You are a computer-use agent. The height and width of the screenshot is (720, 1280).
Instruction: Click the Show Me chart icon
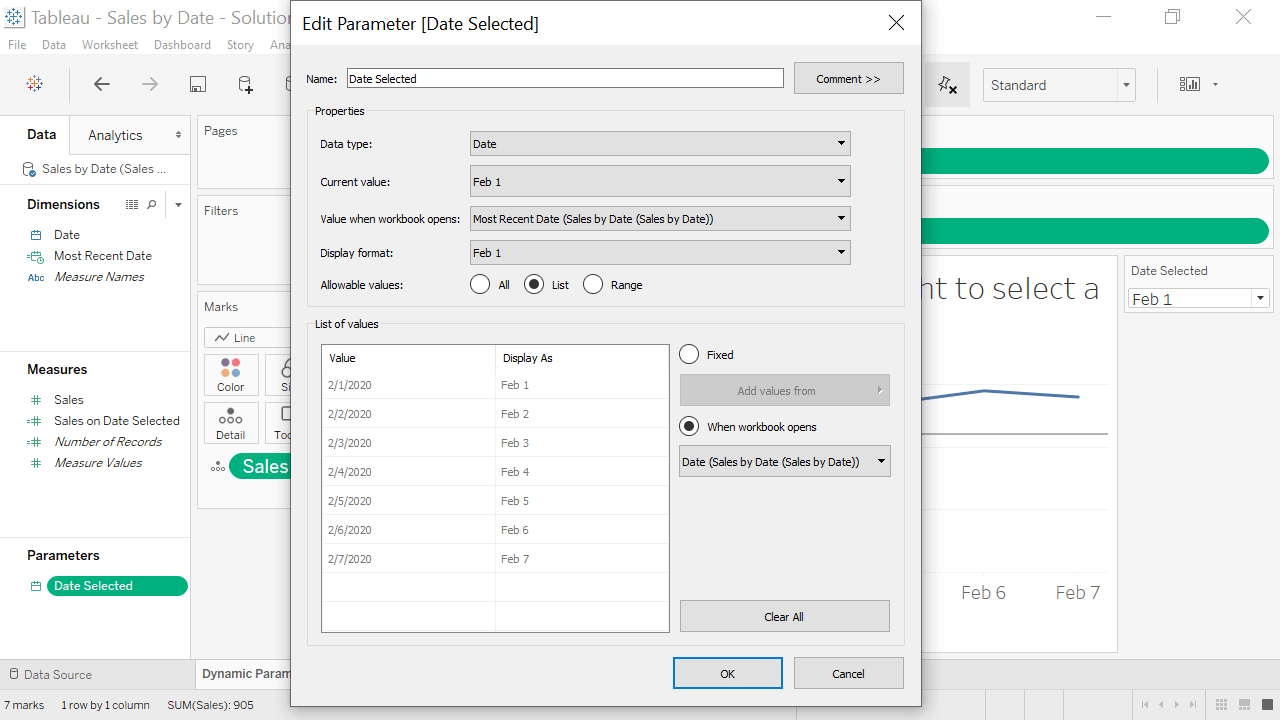1190,85
